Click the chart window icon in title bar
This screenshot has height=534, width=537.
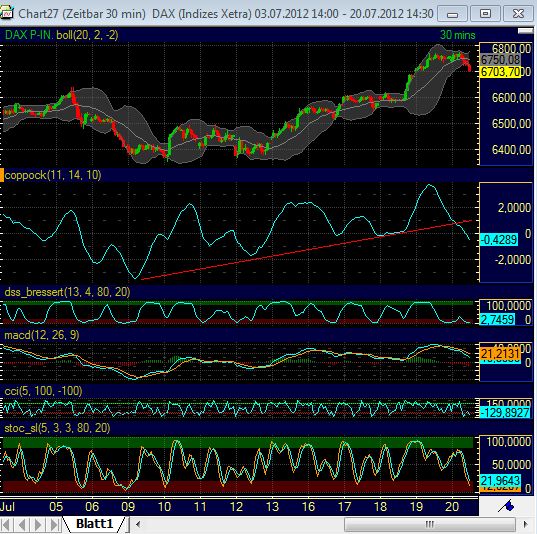tap(6, 13)
